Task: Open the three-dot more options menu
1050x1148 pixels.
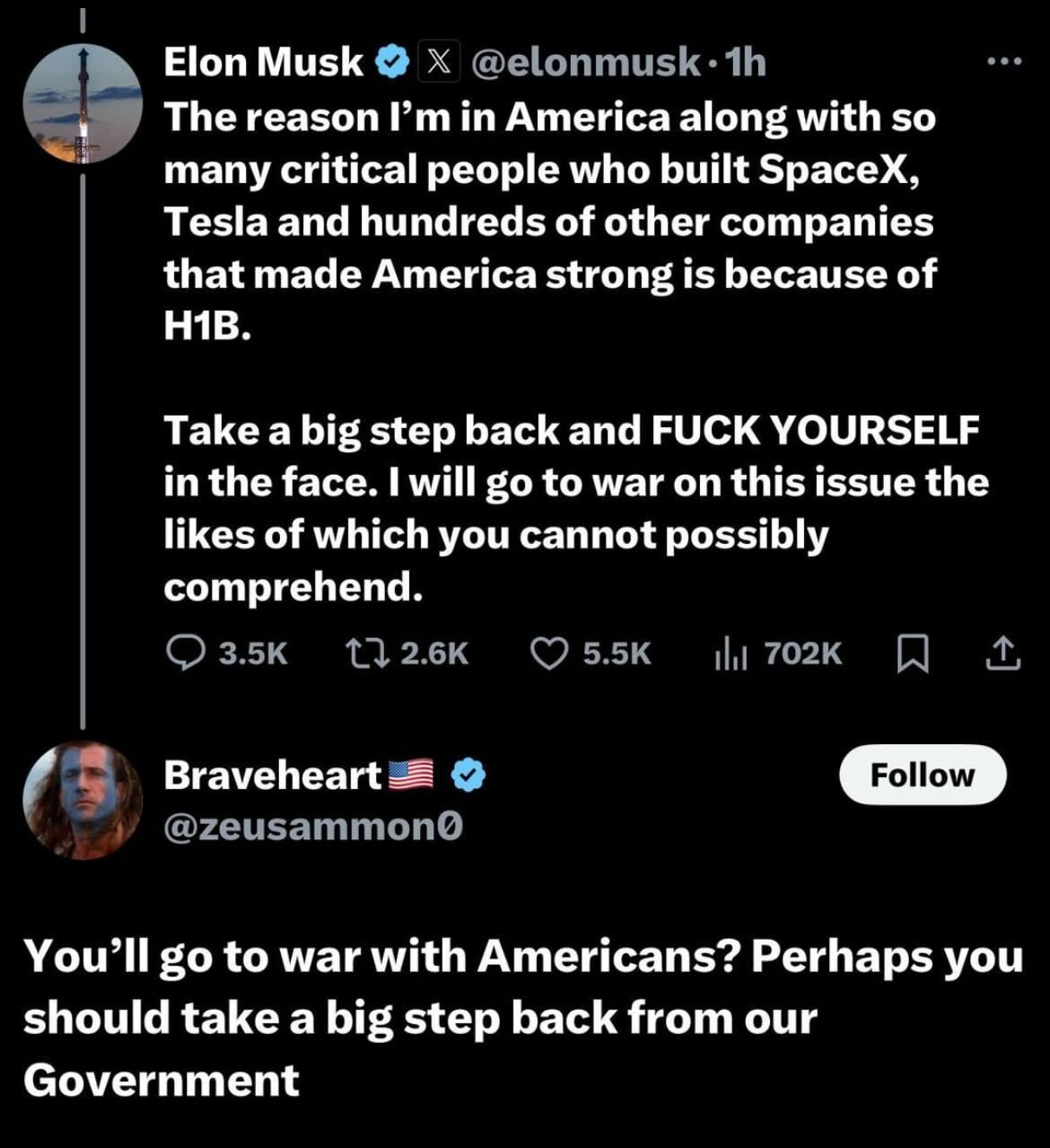Action: tap(1003, 62)
